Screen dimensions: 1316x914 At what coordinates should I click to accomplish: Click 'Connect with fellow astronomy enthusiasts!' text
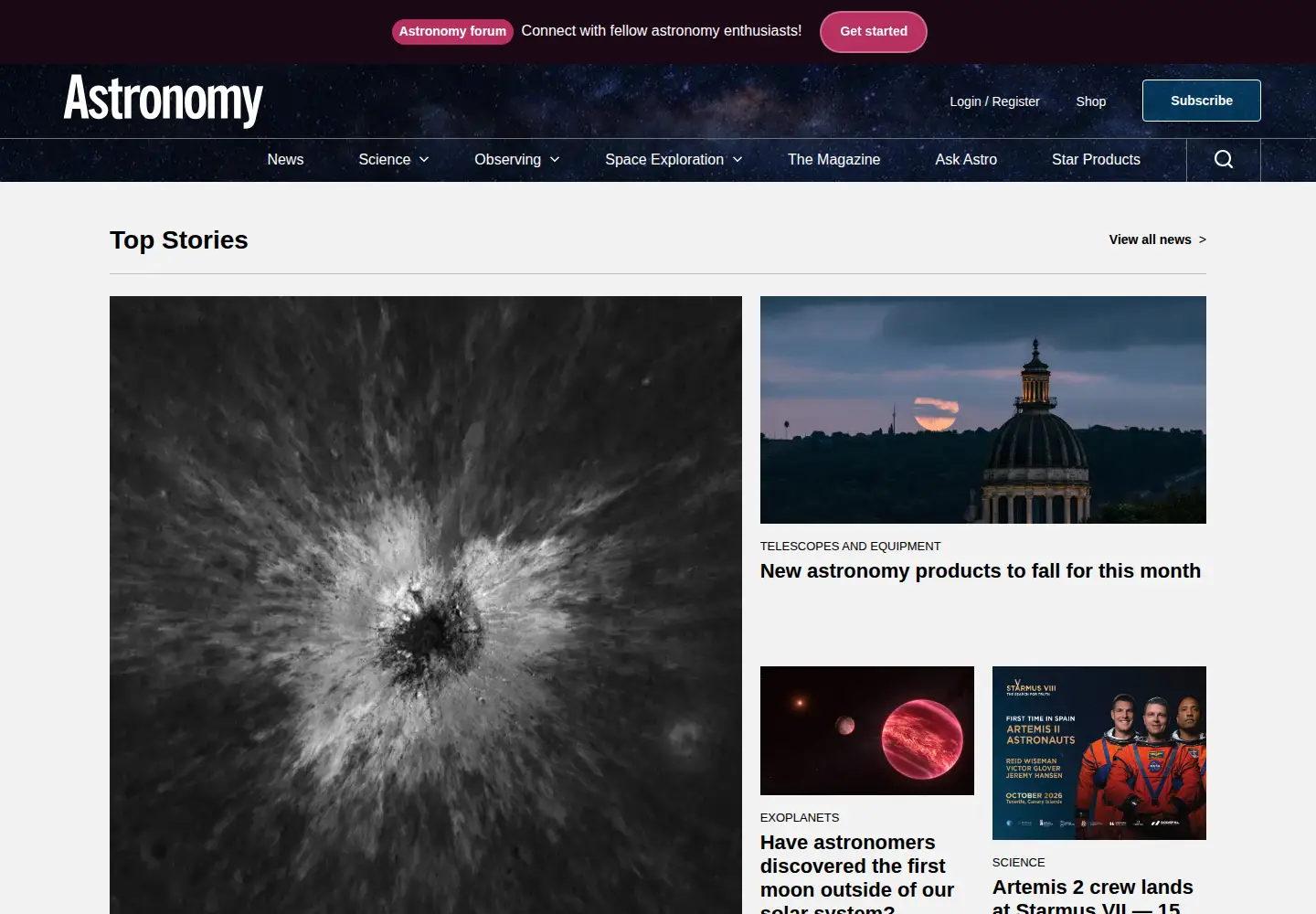(x=662, y=31)
